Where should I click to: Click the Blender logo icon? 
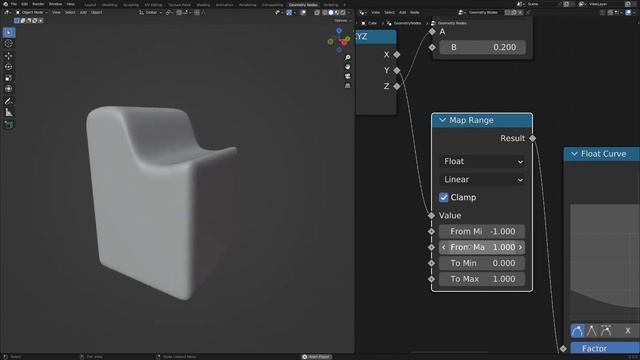pyautogui.click(x=5, y=4)
